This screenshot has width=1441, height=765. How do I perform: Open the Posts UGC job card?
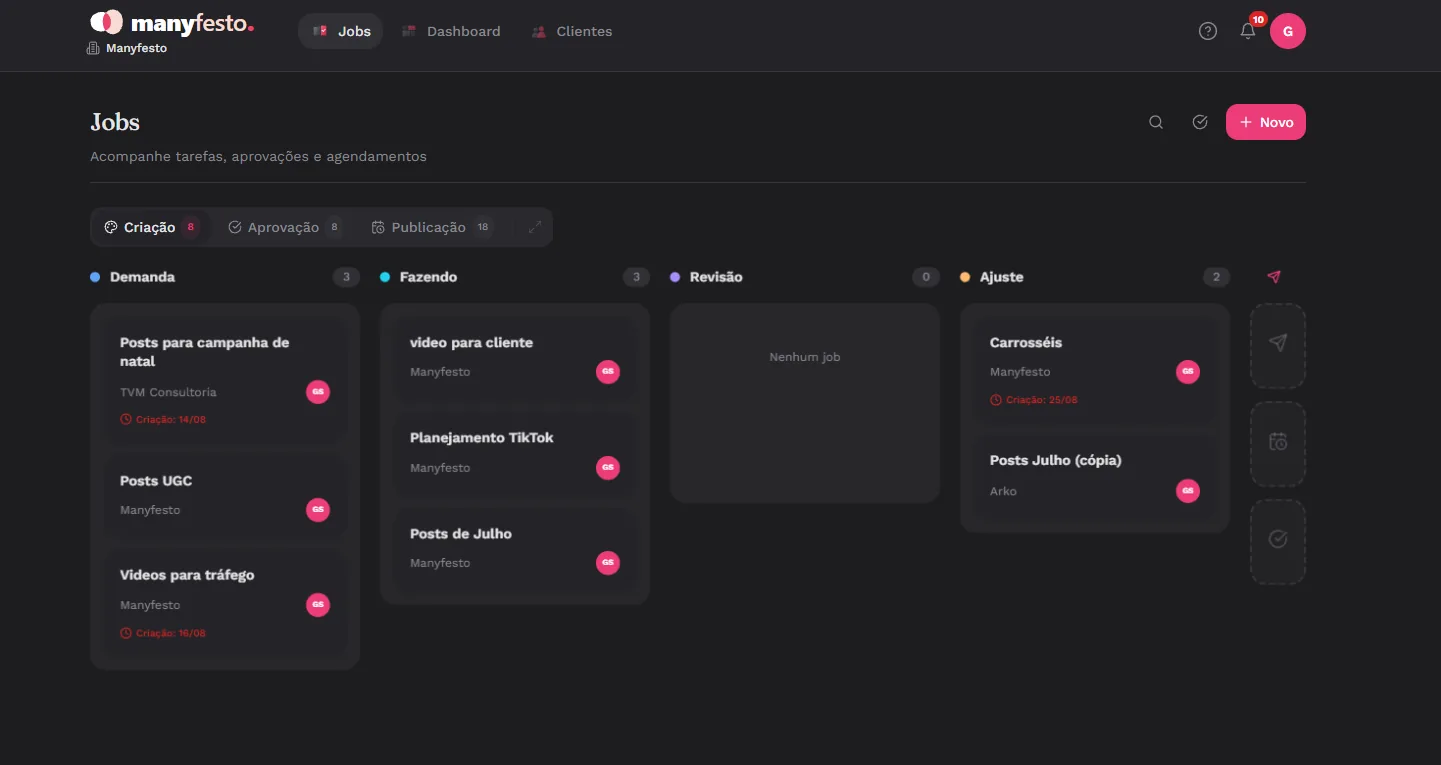tap(225, 496)
